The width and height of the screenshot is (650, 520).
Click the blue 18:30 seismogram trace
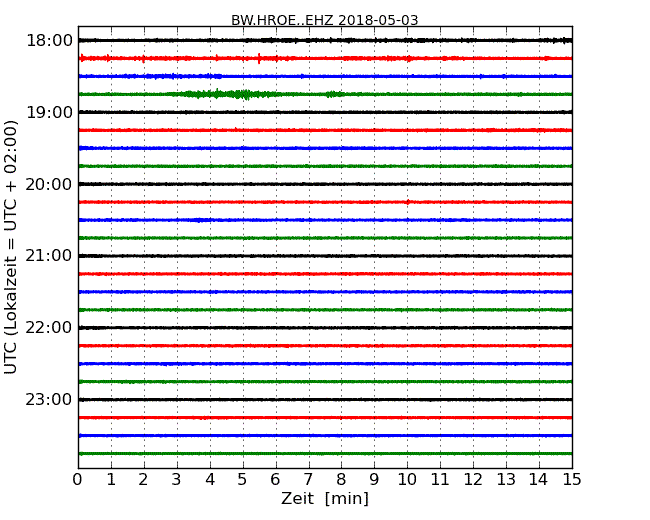[x=325, y=76]
